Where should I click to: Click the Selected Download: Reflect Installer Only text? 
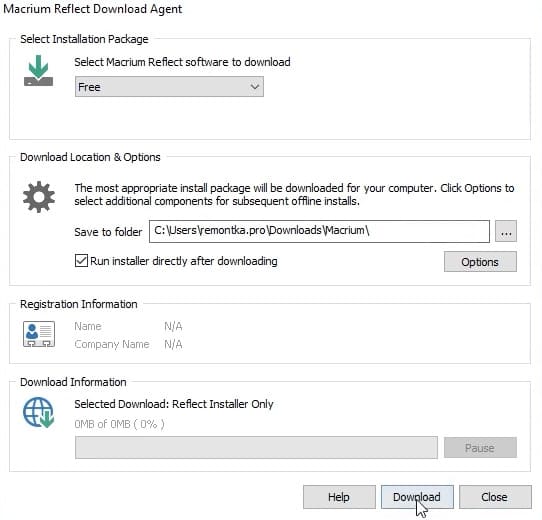tap(174, 404)
